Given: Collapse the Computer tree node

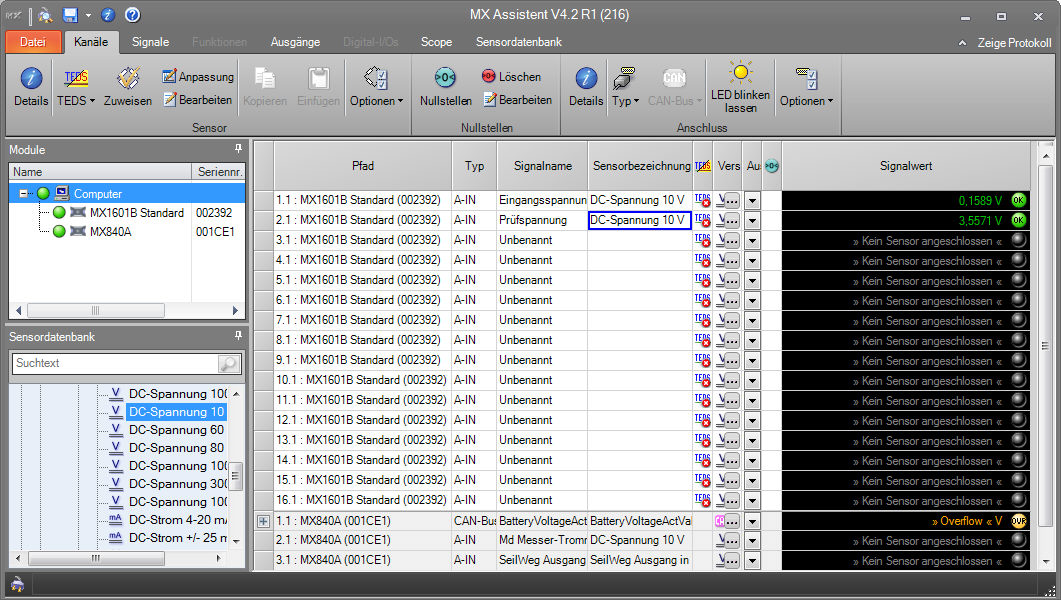Looking at the screenshot, I should [24, 193].
